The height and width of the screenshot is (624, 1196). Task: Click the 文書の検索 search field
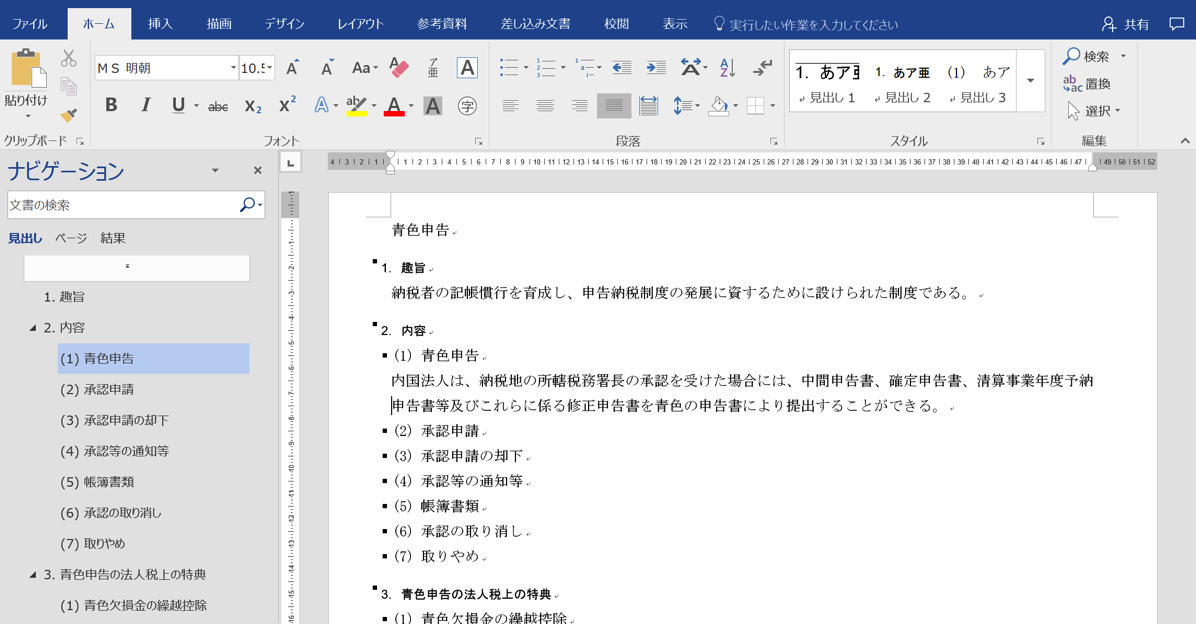point(122,205)
